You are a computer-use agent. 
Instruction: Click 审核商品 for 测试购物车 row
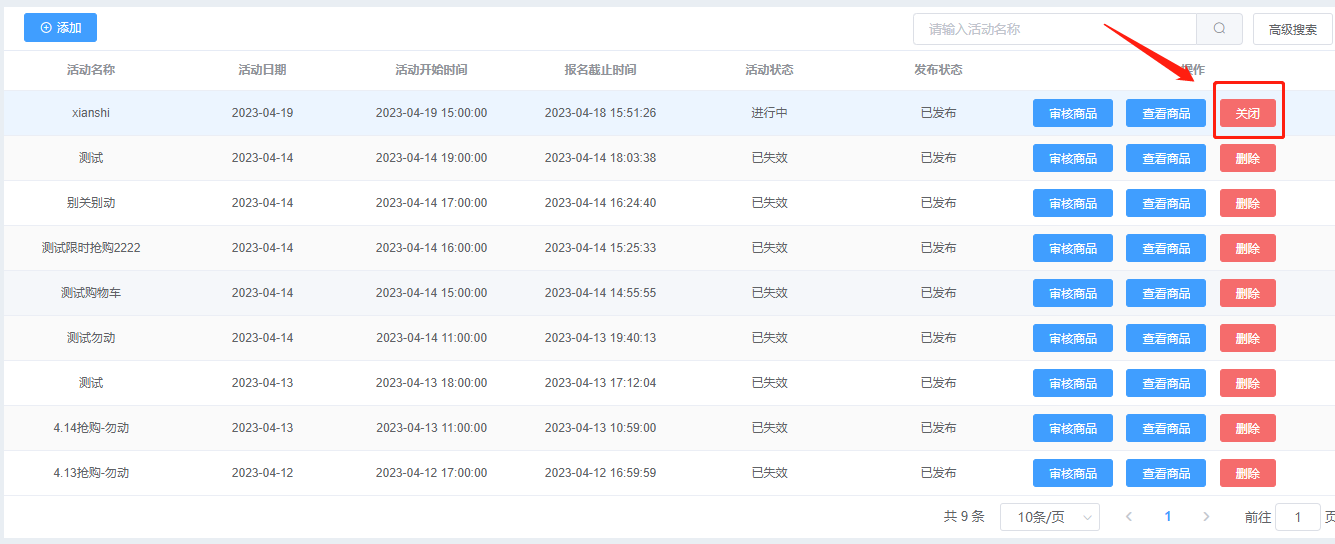pos(1073,293)
